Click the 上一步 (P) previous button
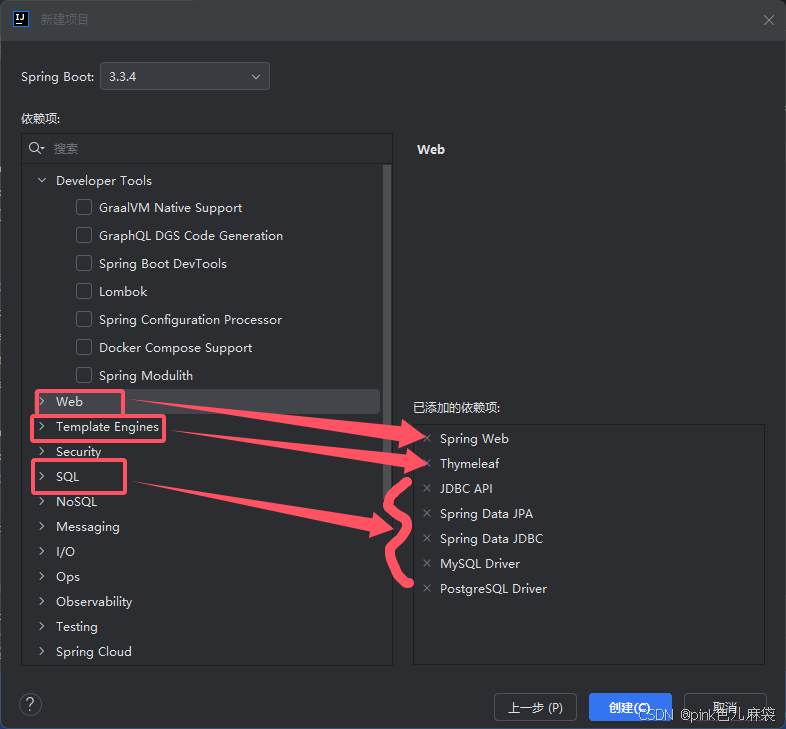 pos(535,707)
